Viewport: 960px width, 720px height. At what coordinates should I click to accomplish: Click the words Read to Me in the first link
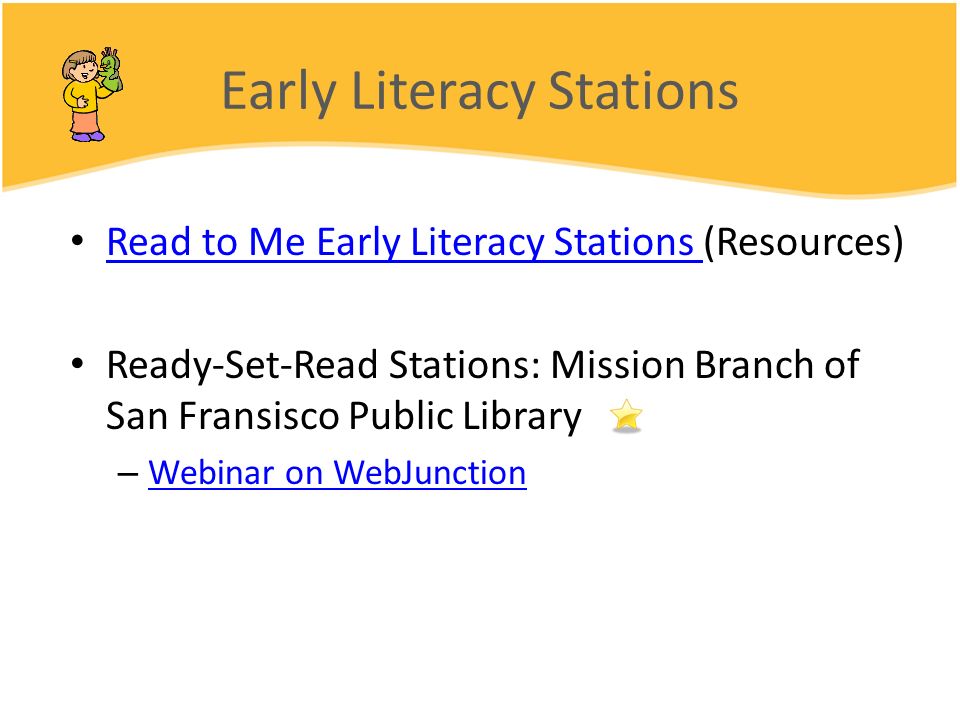[x=206, y=242]
